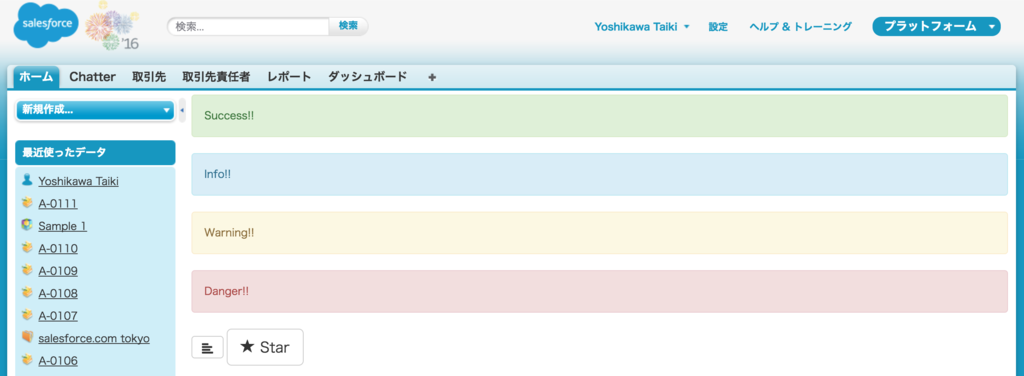The height and width of the screenshot is (376, 1024).
Task: Open the 取引先責任者 tab
Action: pyautogui.click(x=216, y=76)
